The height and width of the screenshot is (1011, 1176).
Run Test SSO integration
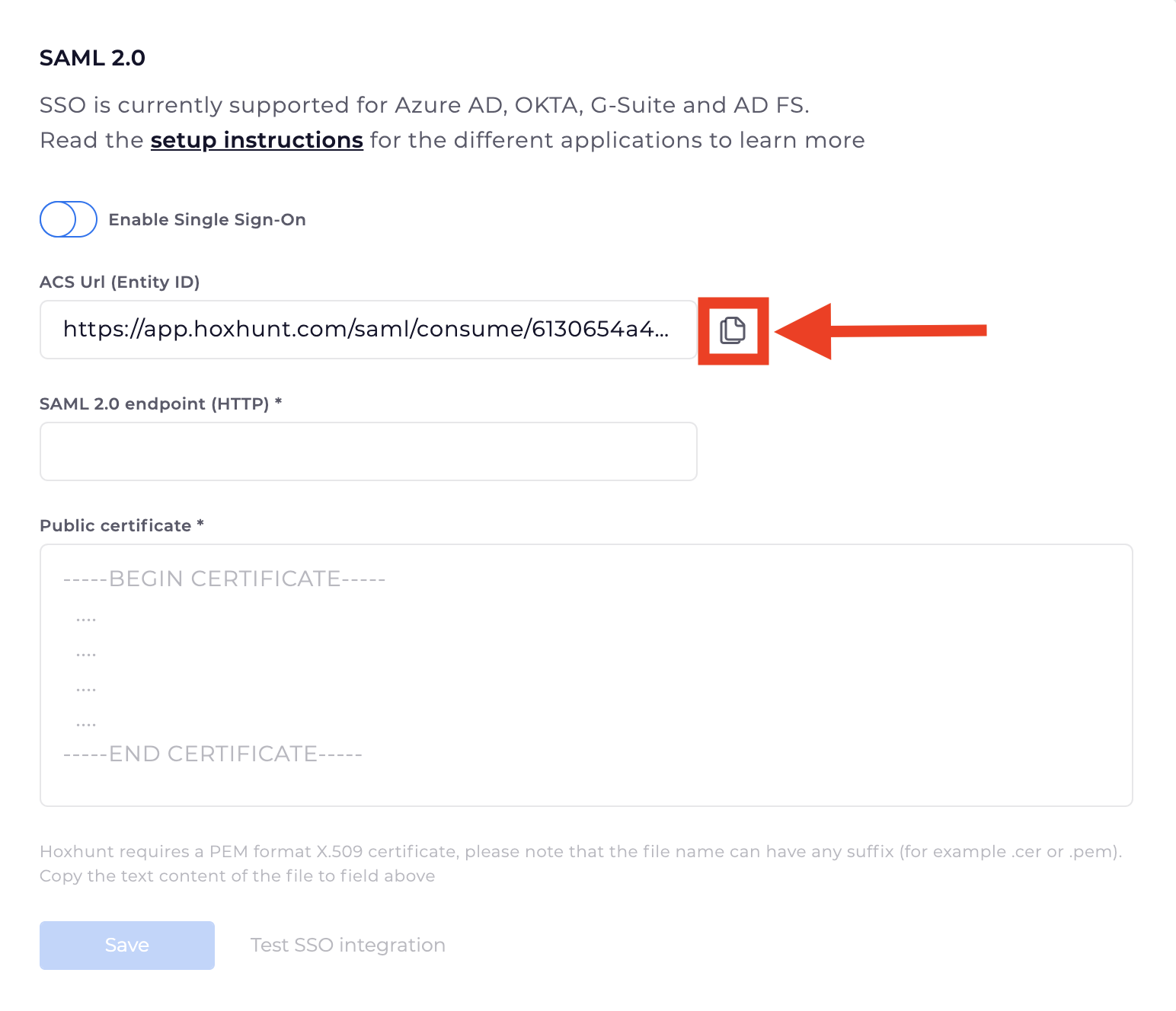click(x=347, y=945)
